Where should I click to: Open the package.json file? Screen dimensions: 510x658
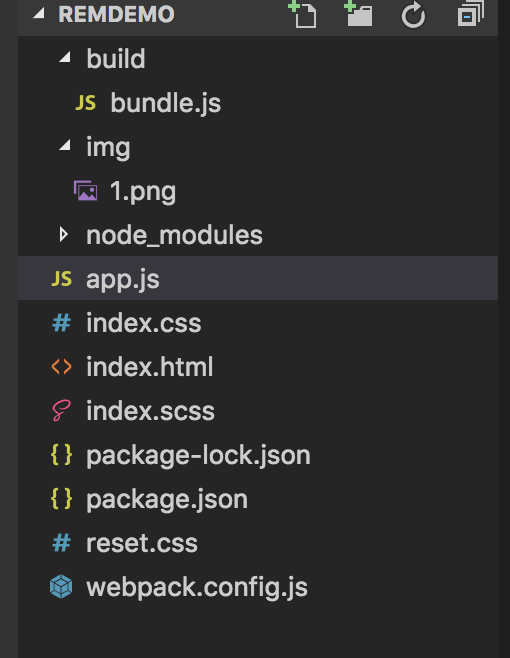click(258, 499)
